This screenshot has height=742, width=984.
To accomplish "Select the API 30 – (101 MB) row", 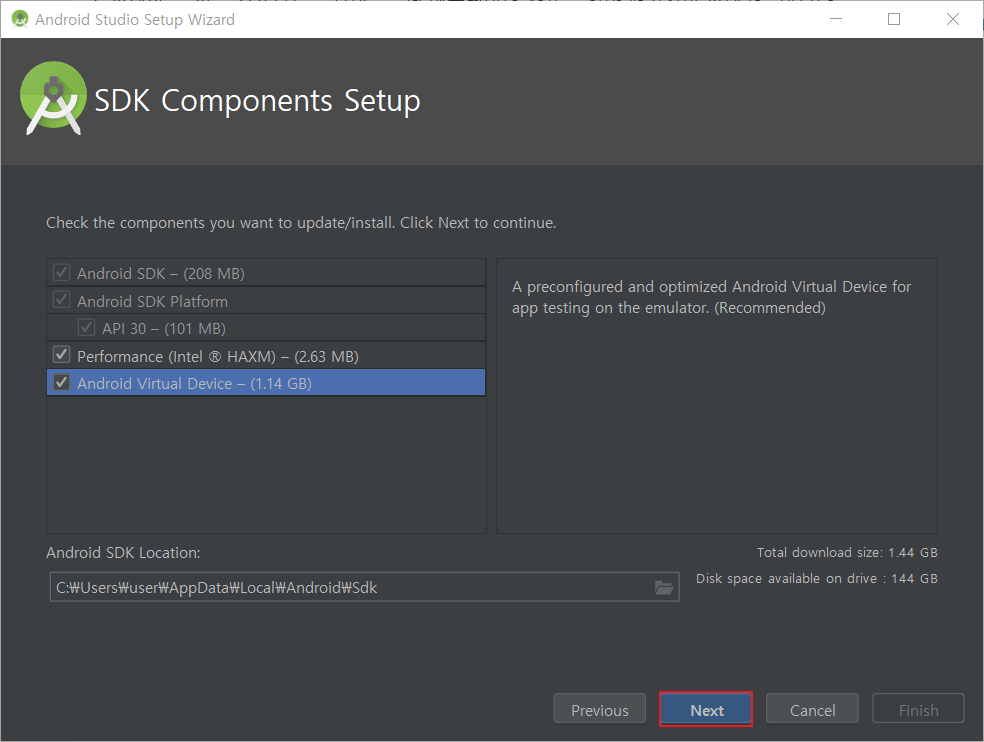I will 266,328.
